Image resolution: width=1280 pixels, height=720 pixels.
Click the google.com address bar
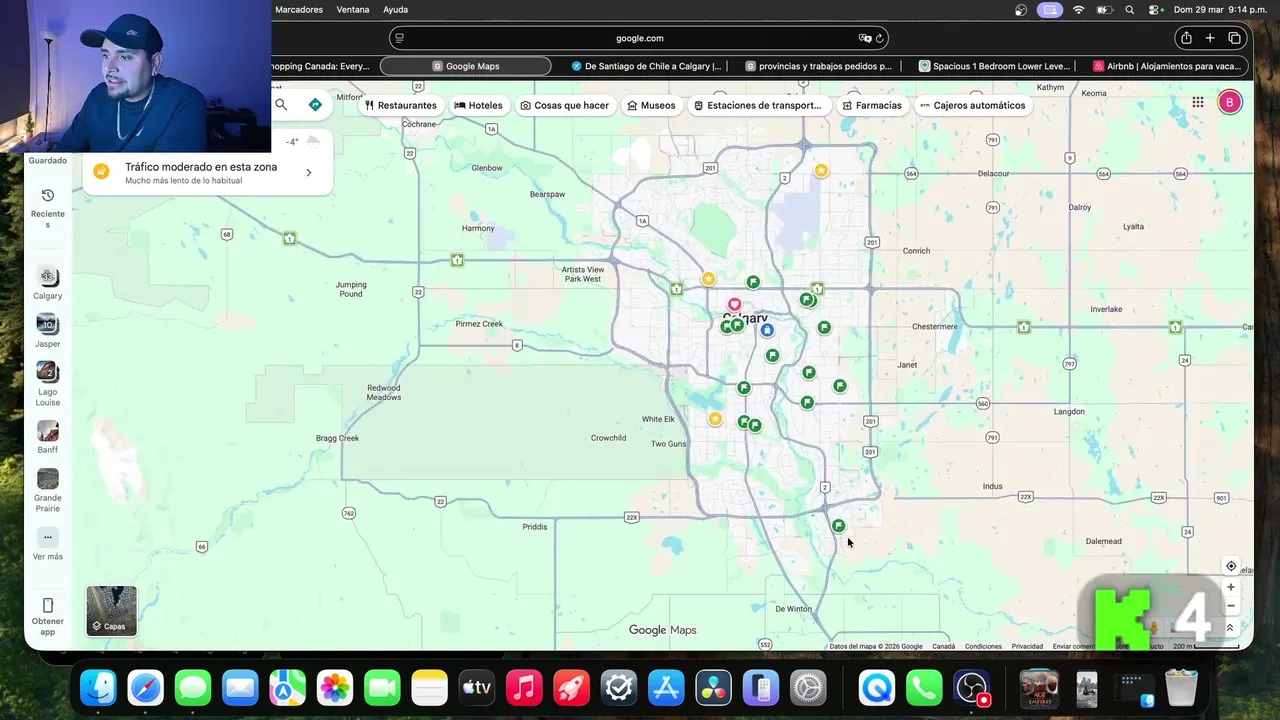[639, 38]
